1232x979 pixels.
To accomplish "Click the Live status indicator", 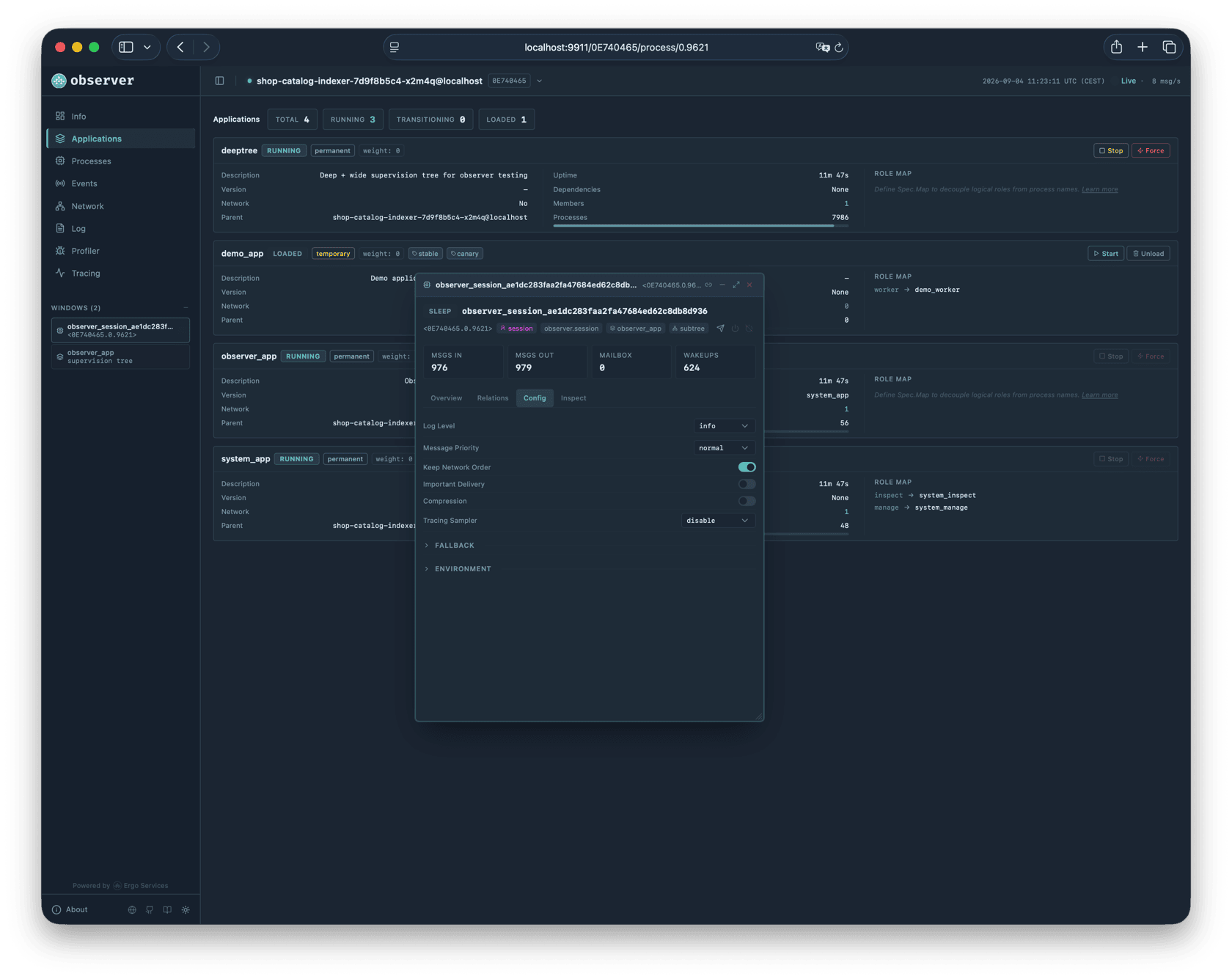I will [1128, 81].
